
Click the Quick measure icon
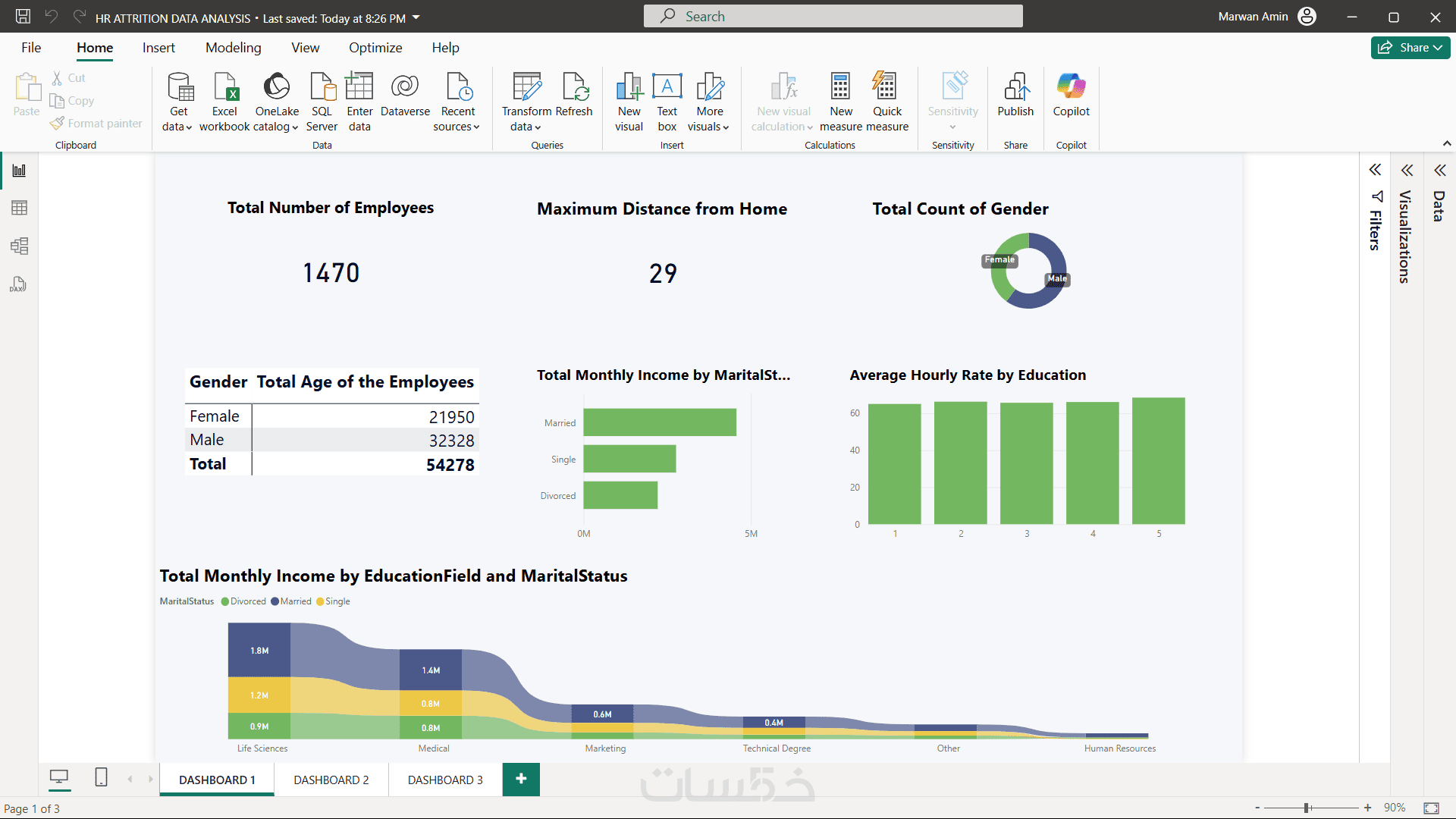886,88
